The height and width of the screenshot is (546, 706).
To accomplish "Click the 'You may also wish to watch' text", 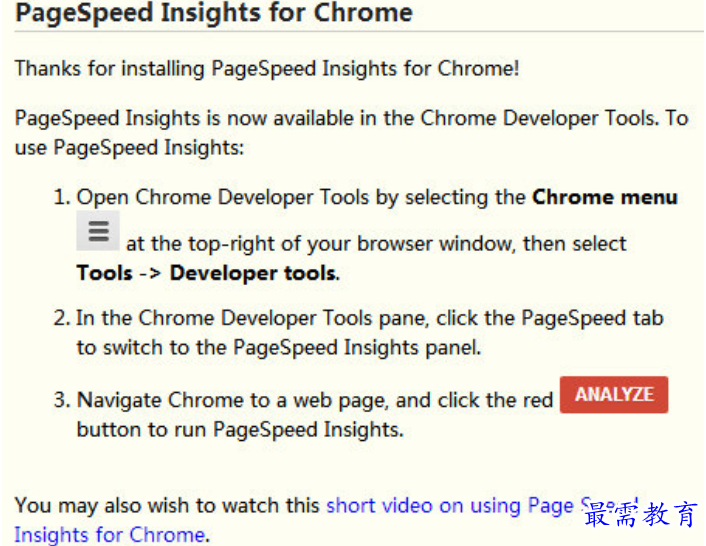I will [167, 505].
